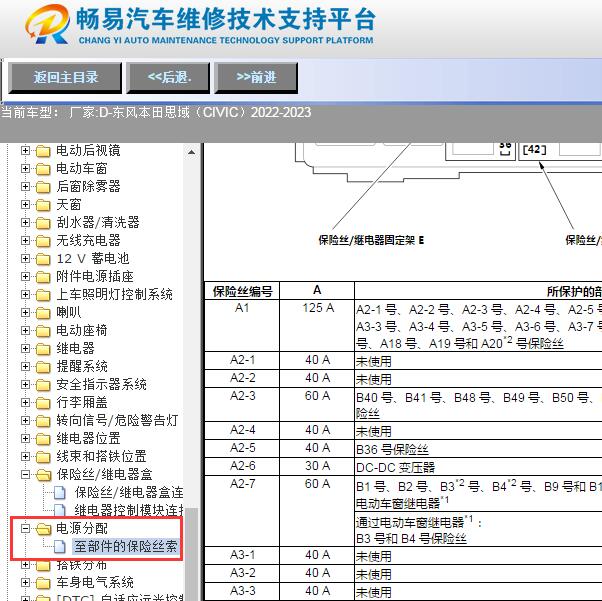
Task: Expand the 12 V 蓄电池 tree node
Action: tap(25, 259)
